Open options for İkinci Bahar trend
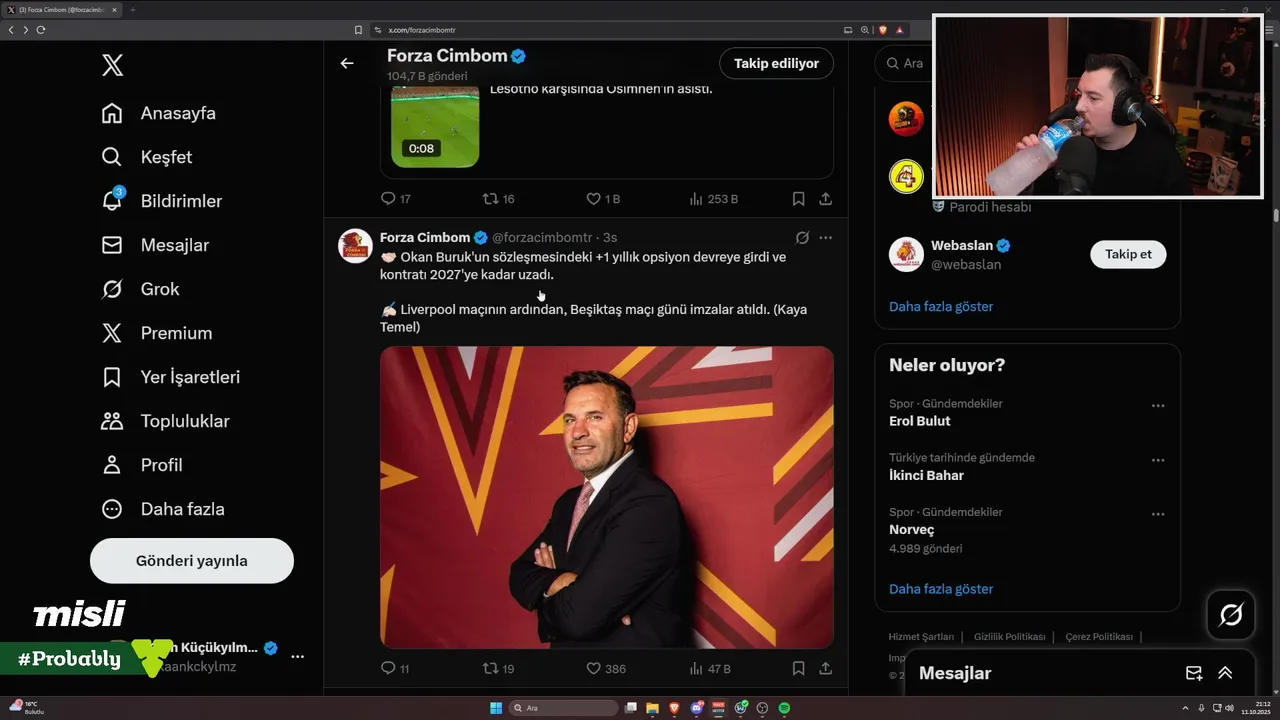Screen dimensions: 1280x720 (1158, 460)
